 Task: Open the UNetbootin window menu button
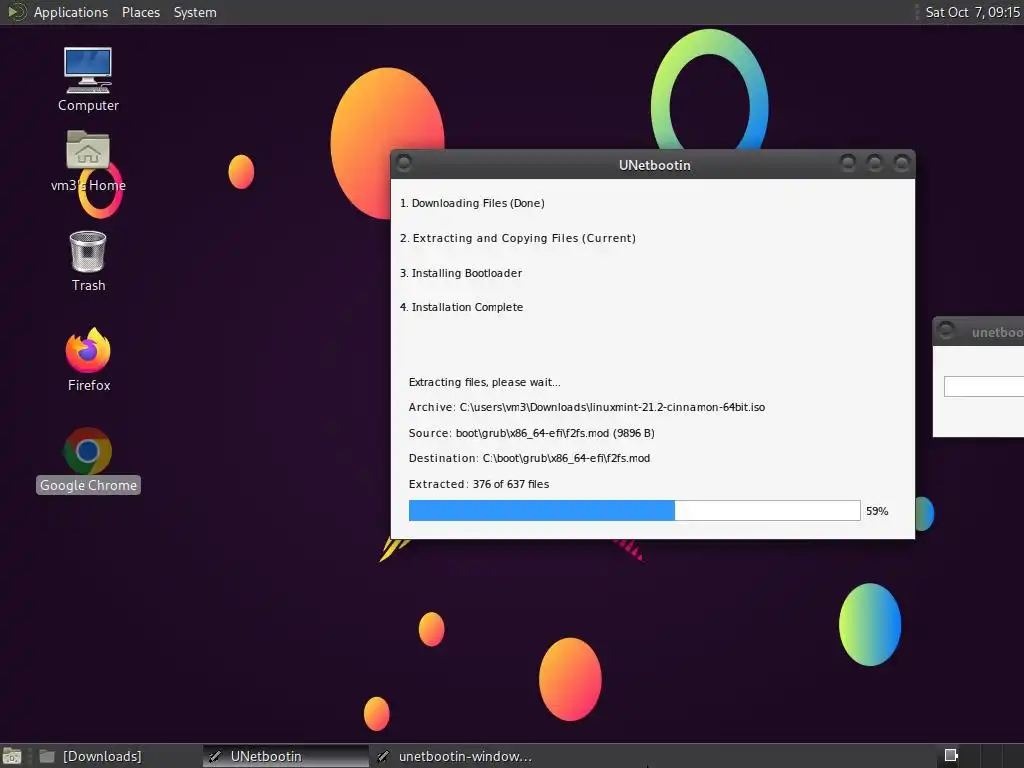click(x=404, y=163)
